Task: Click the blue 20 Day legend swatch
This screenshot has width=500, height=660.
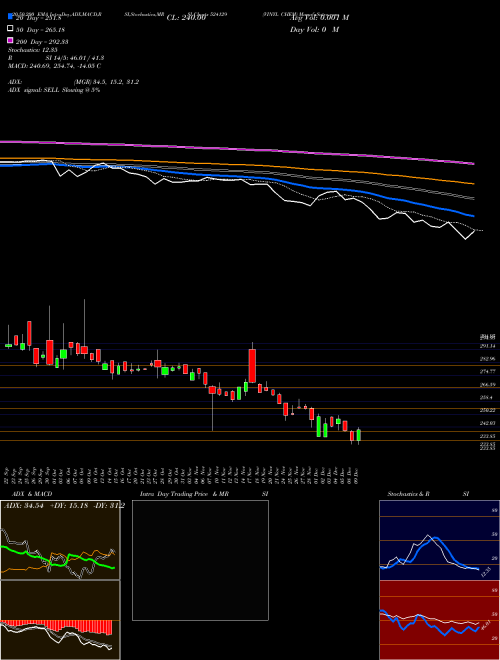Action: point(11,17)
